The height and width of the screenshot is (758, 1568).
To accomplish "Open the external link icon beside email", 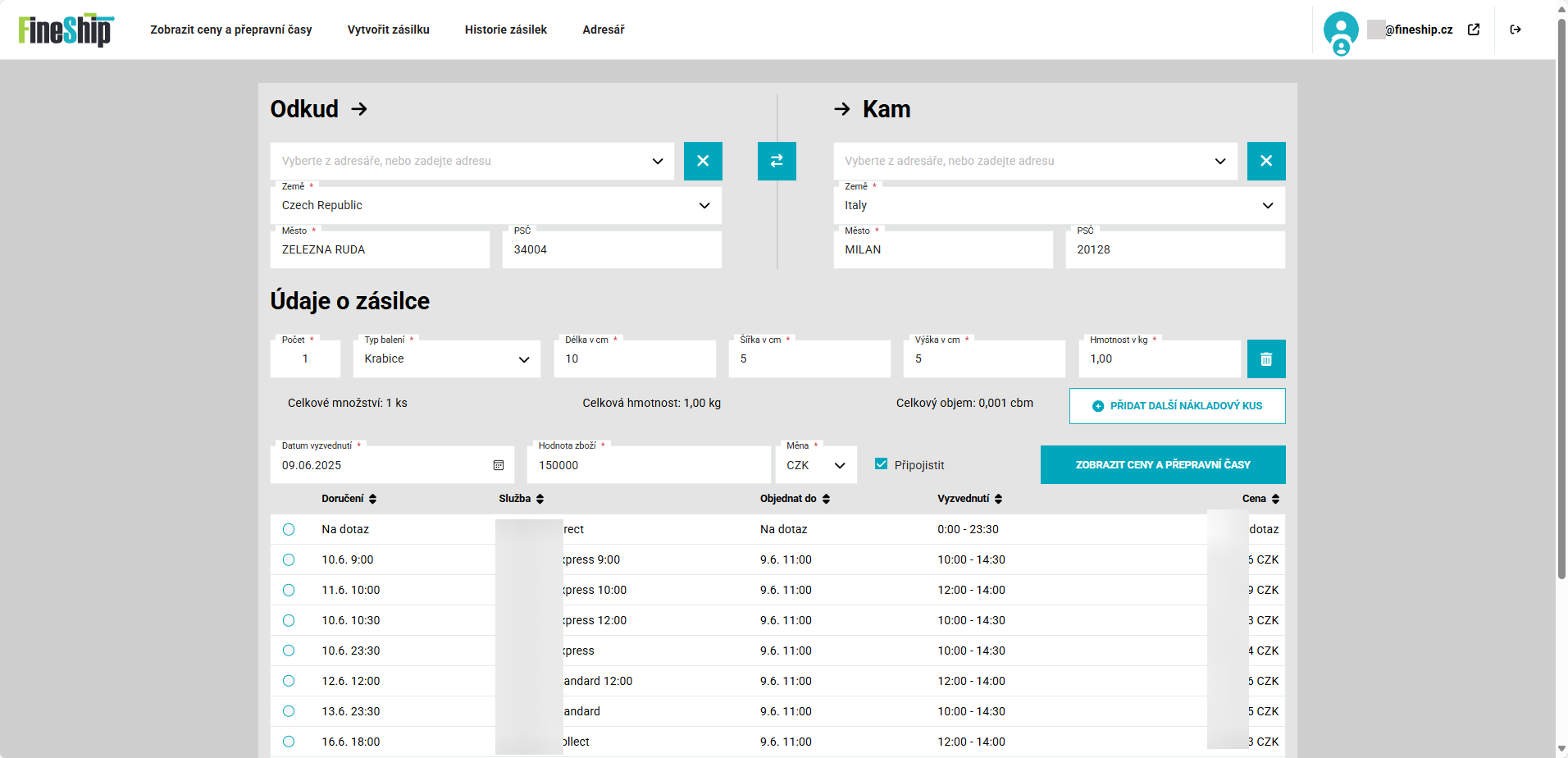I will (1474, 30).
